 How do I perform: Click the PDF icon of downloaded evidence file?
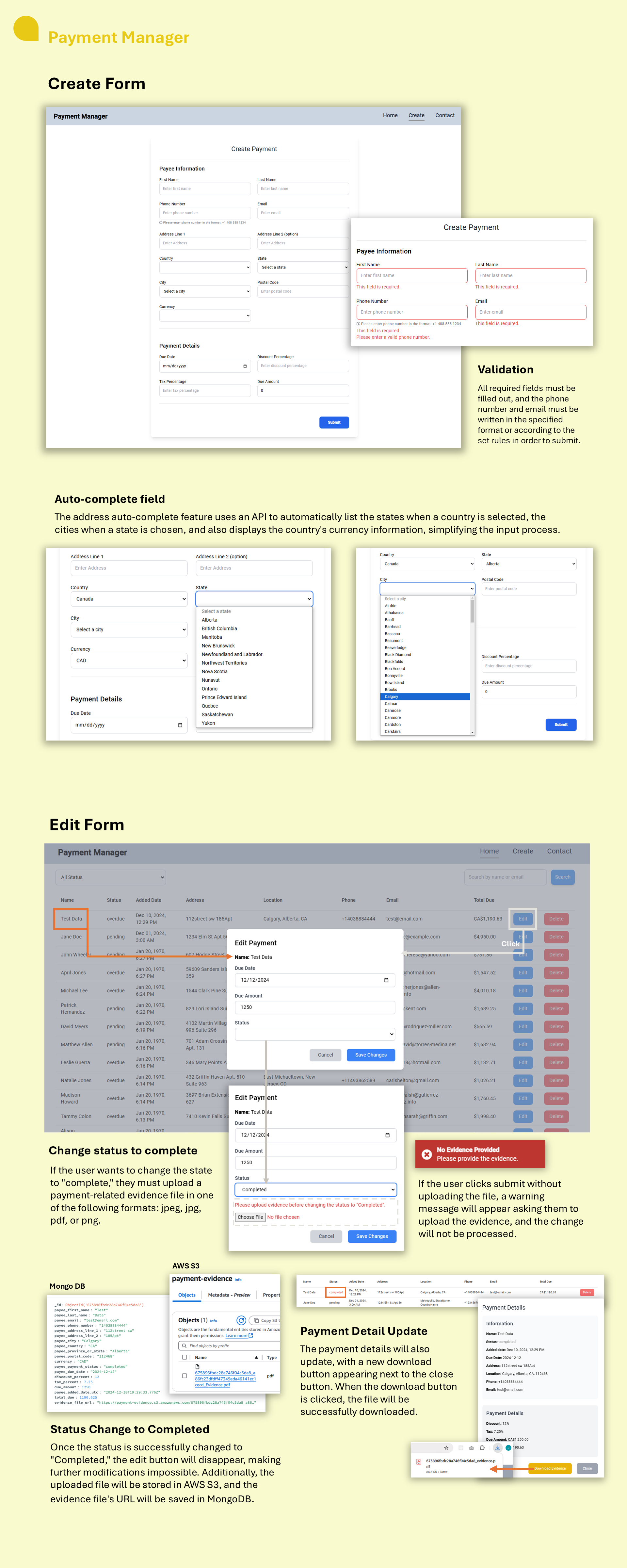coord(419,1462)
